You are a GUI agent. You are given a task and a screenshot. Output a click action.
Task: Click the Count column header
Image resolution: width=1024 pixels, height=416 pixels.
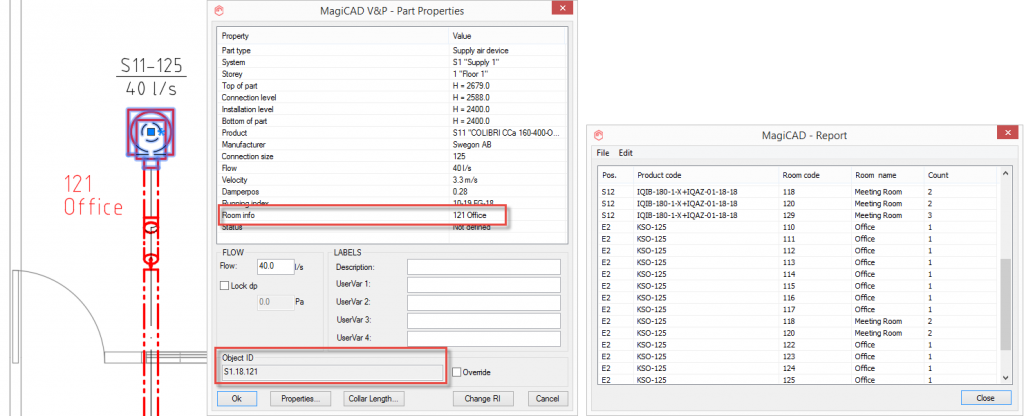pyautogui.click(x=961, y=175)
